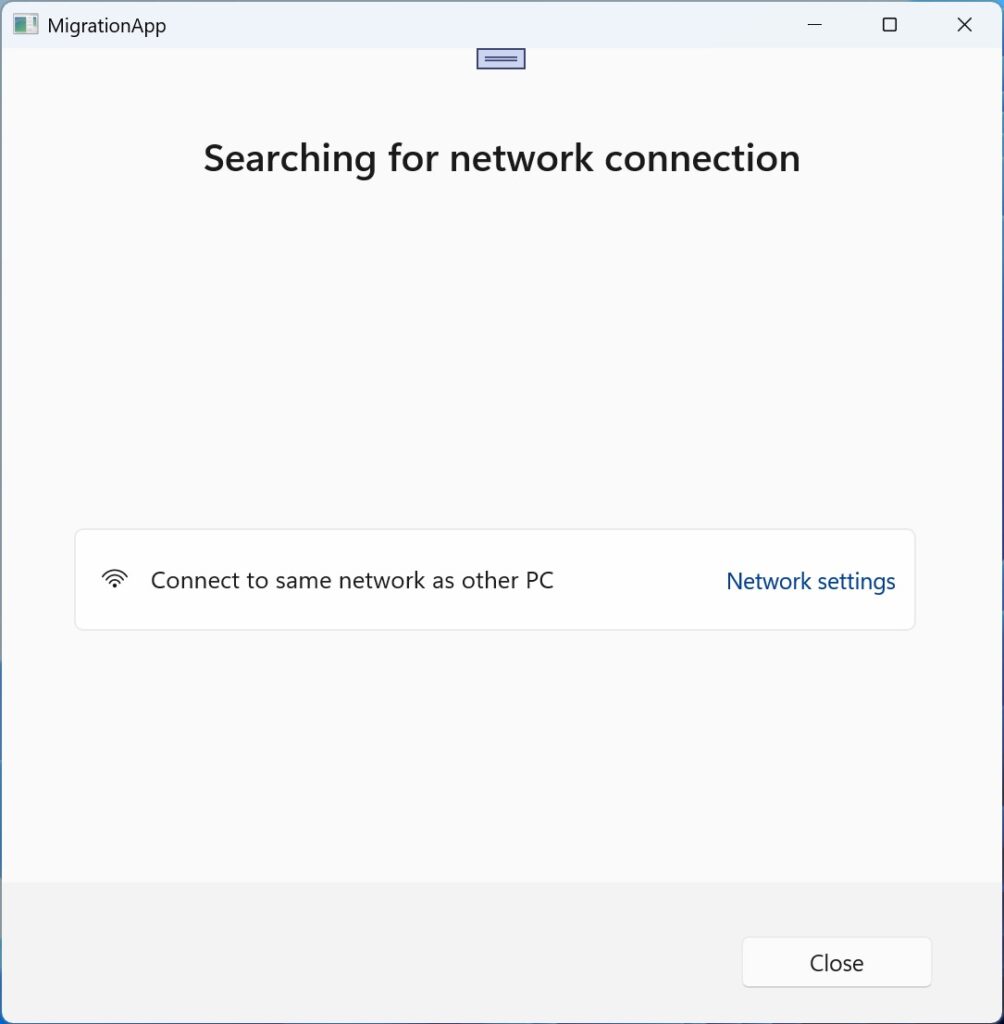Select the Network settings hyperlink text

click(x=810, y=581)
